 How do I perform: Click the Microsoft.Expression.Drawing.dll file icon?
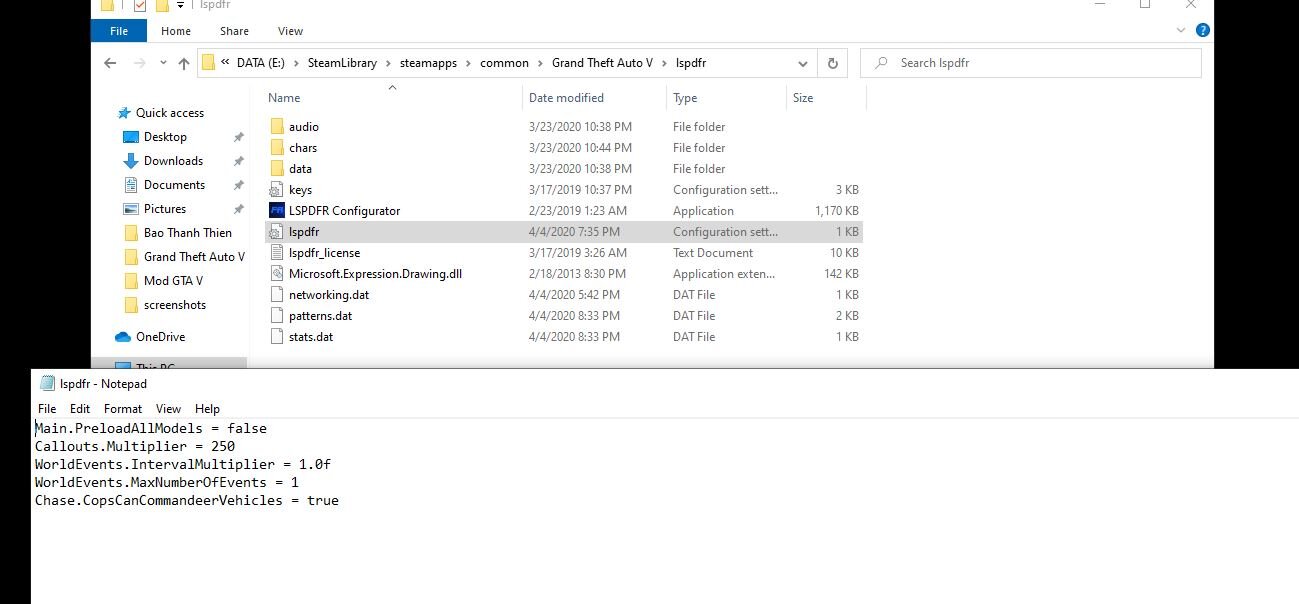coord(278,274)
